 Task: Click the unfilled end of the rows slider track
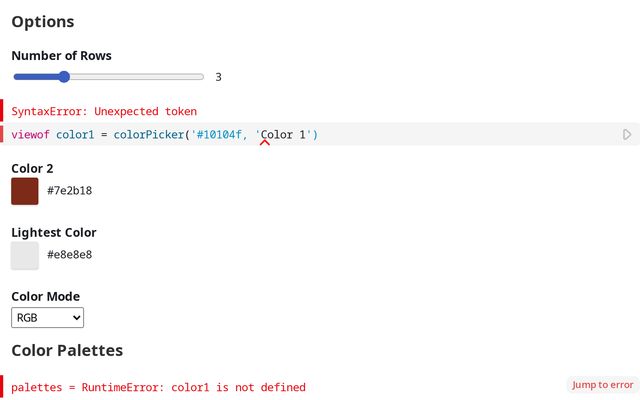pos(137,77)
